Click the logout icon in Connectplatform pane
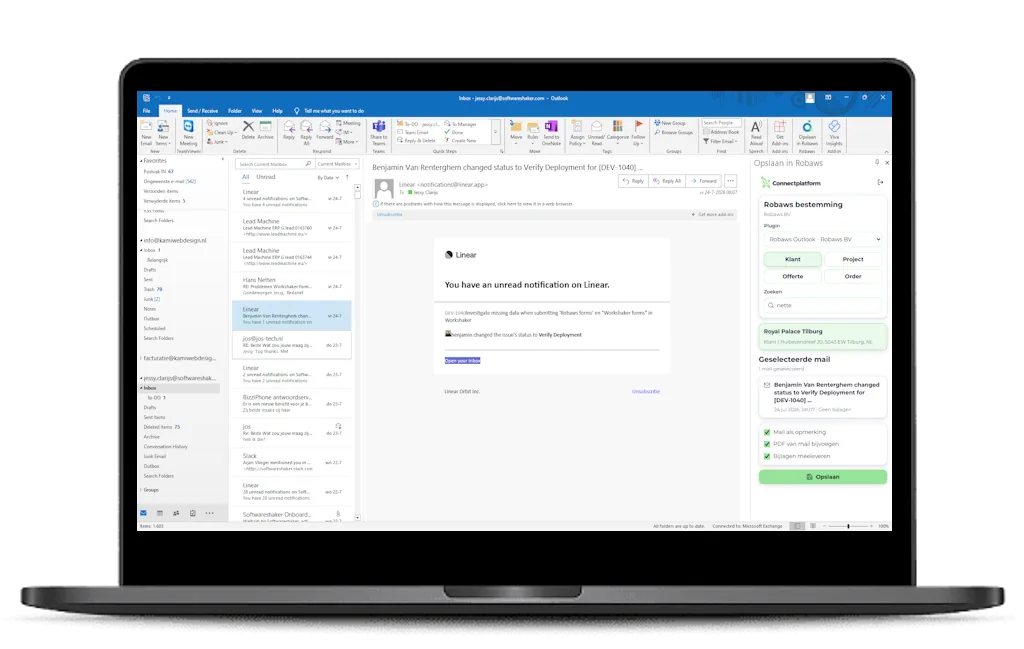The image size is (1024, 649). point(880,183)
